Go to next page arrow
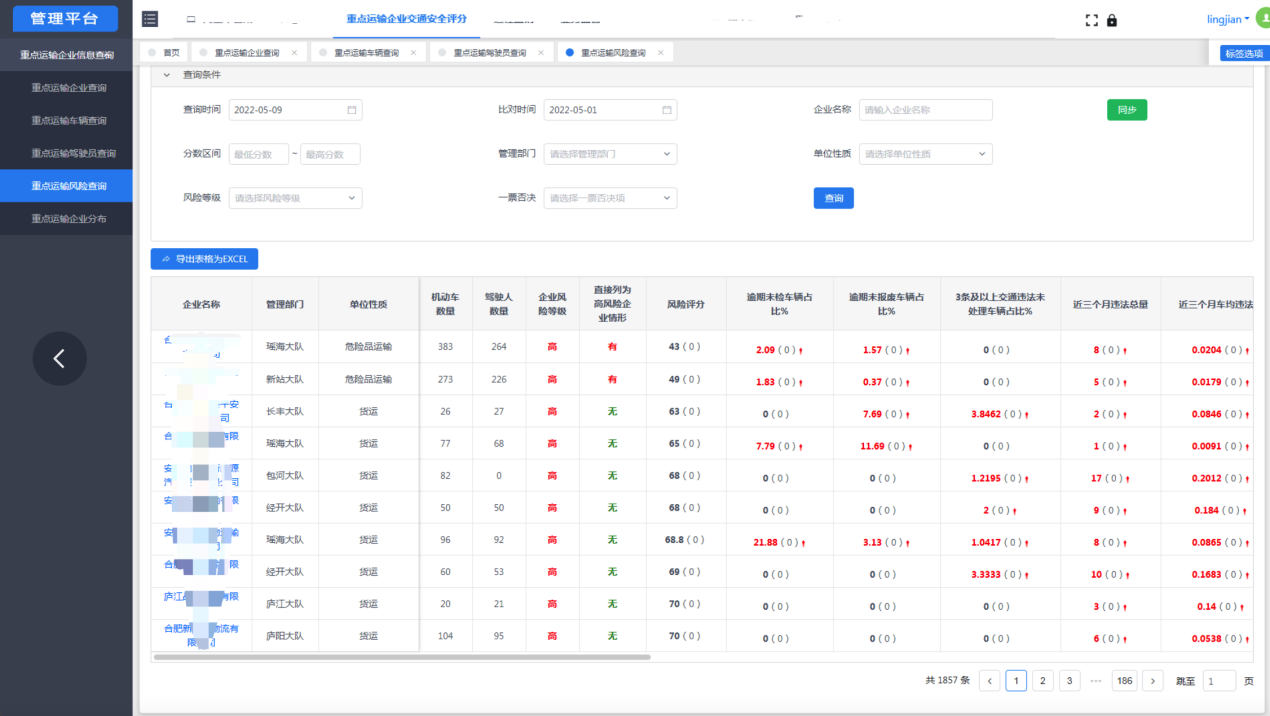This screenshot has width=1270, height=716. tap(1152, 681)
